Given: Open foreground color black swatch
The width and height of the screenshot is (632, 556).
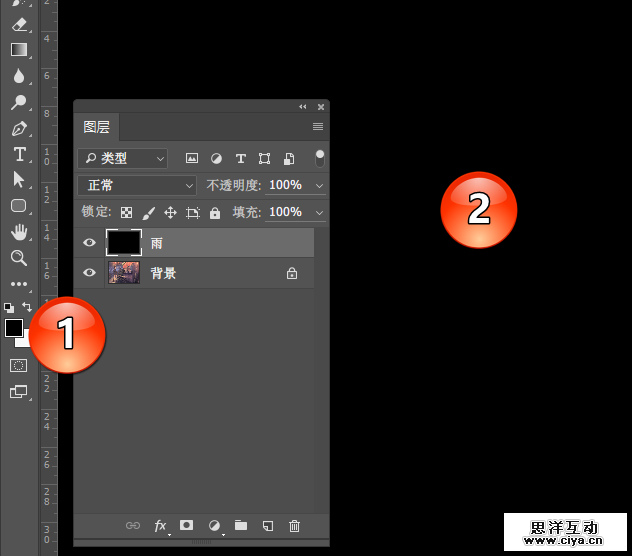Looking at the screenshot, I should [x=14, y=328].
